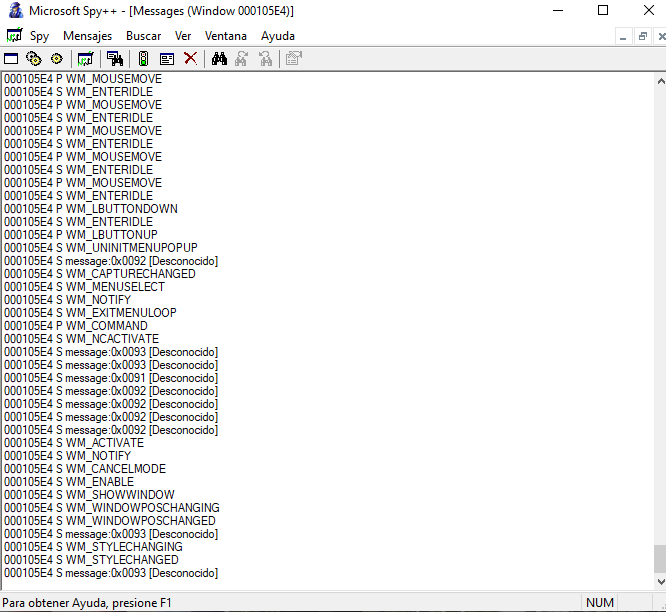
Task: Select the WM_STYLECHANGED row
Action: 91,560
